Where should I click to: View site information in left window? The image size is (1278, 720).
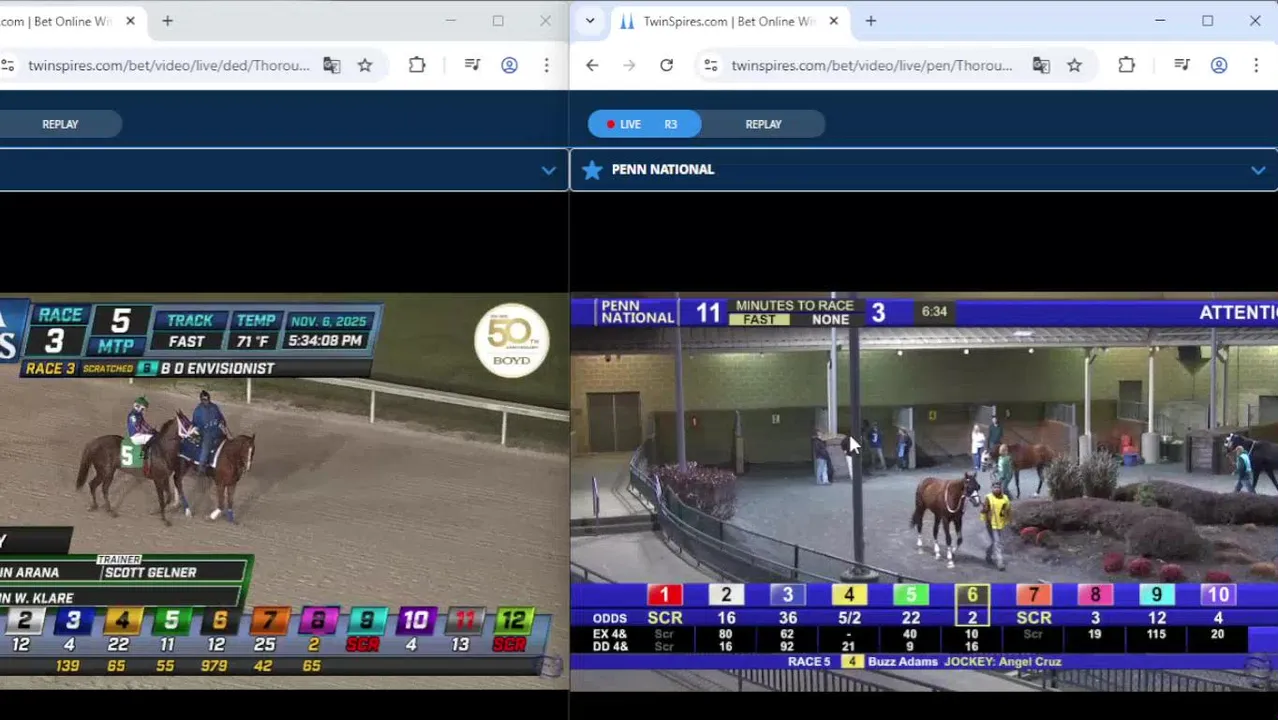[x=8, y=66]
